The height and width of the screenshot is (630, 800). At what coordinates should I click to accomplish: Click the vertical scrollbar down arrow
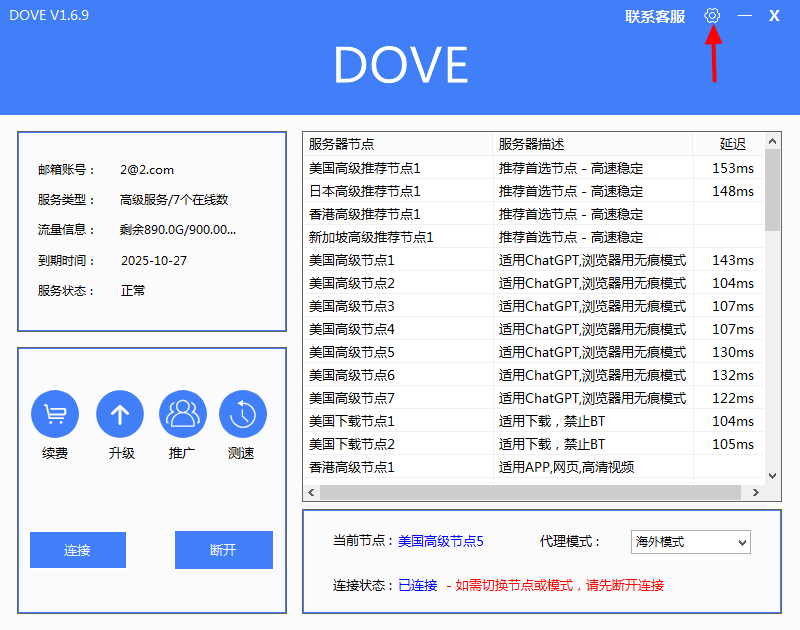coord(772,476)
